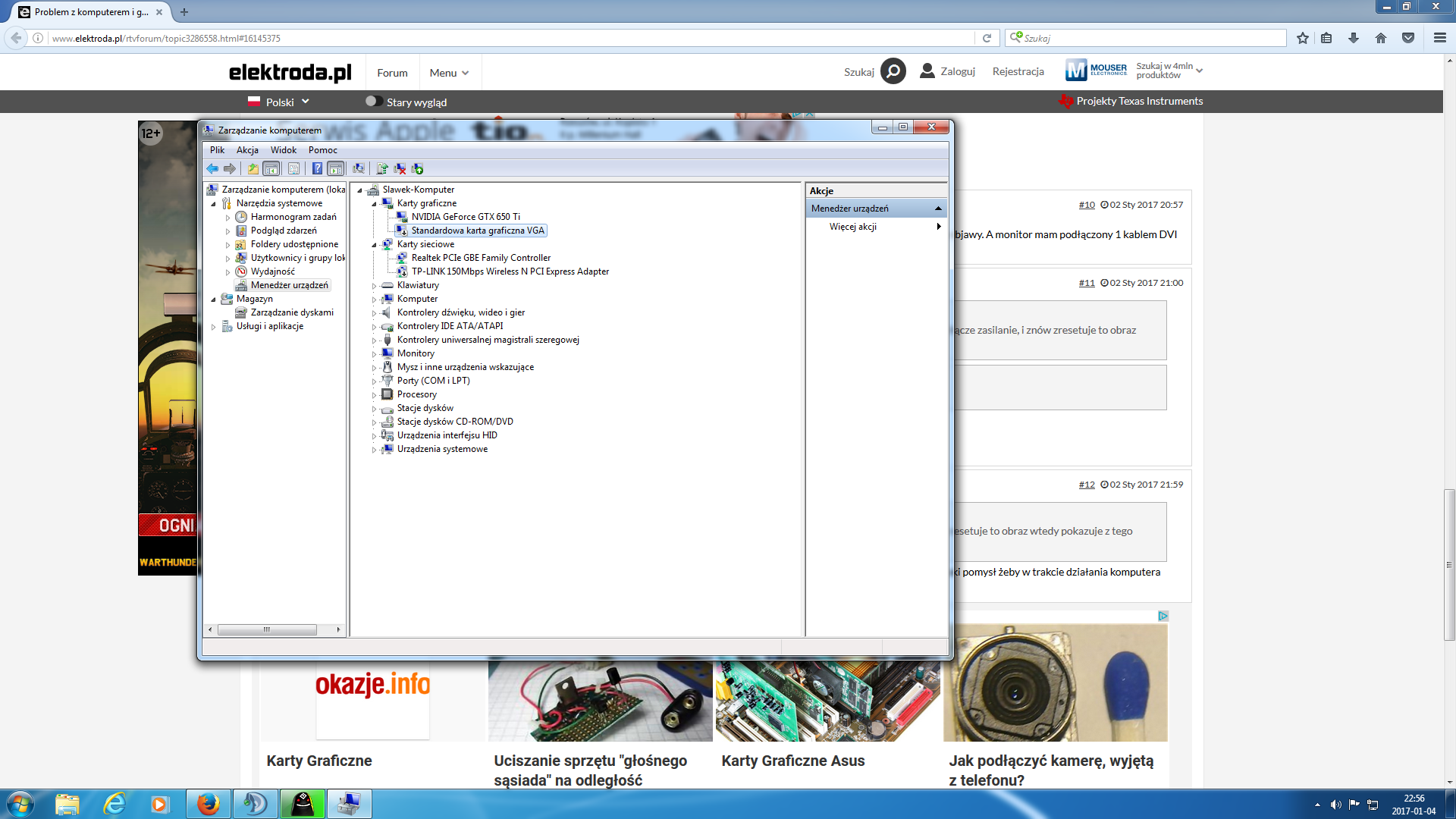1456x819 pixels.
Task: Select Zarządzanie dyskami in the console tree
Action: pos(292,312)
